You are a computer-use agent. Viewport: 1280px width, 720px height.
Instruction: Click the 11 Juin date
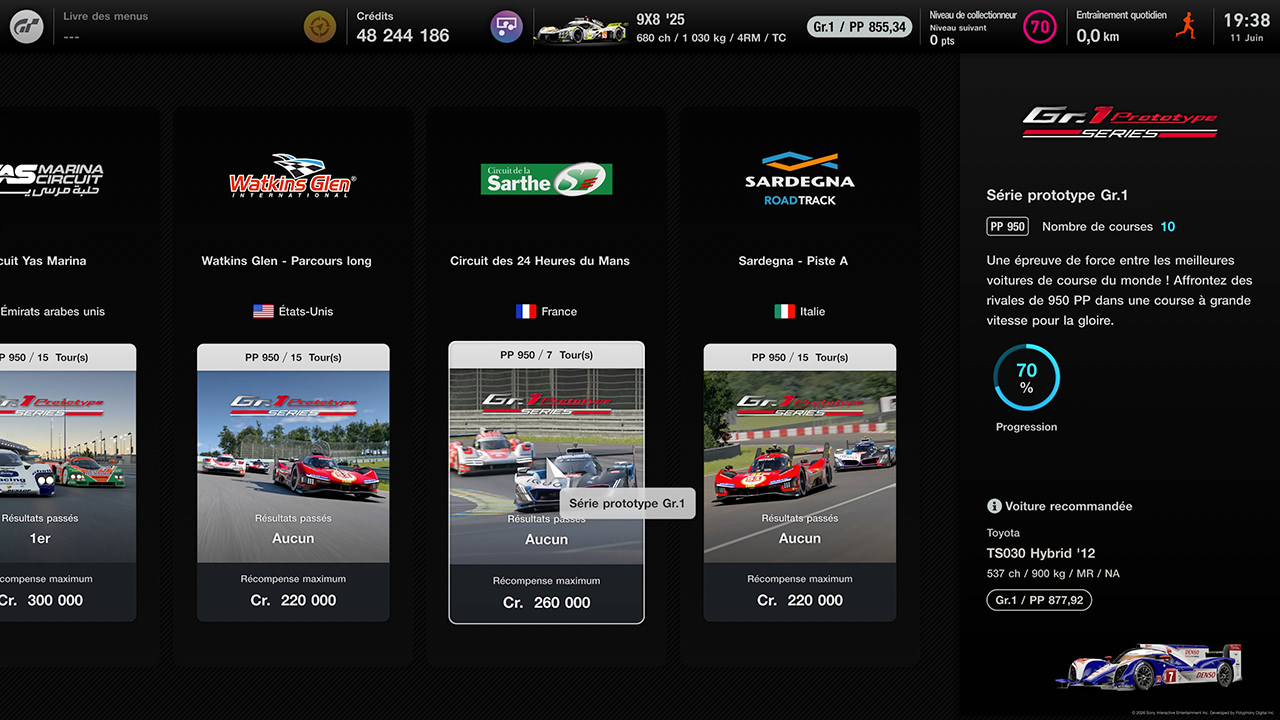pos(1247,38)
